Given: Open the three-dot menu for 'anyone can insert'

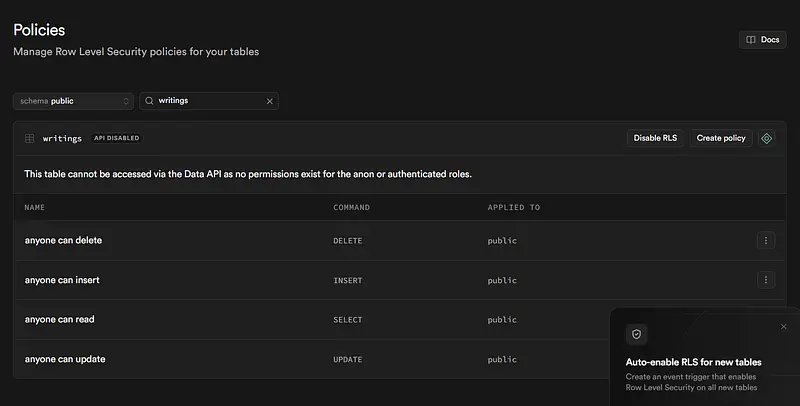Looking at the screenshot, I should pyautogui.click(x=766, y=280).
